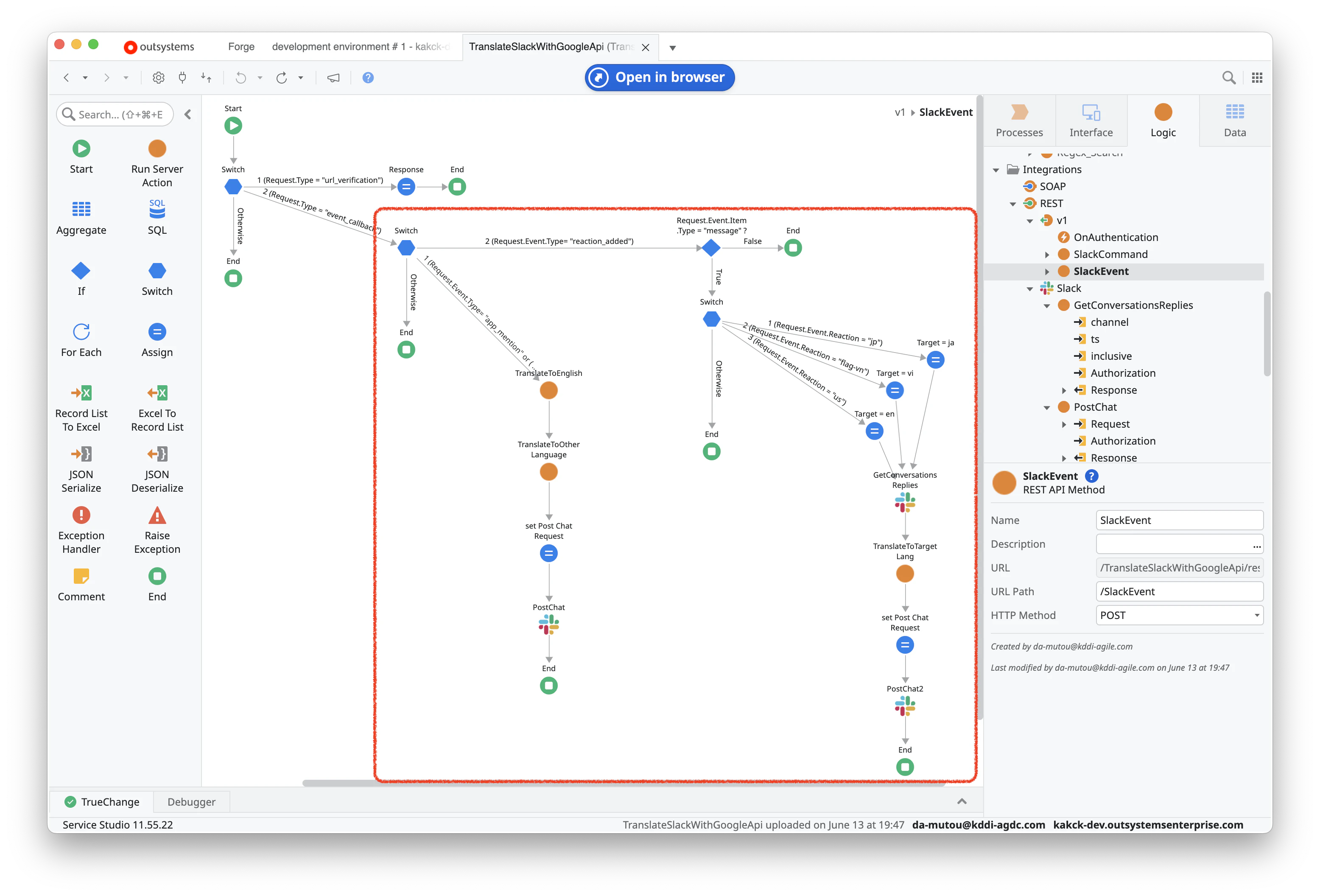1320x896 pixels.
Task: Expand the SlackCommand method
Action: point(1047,255)
